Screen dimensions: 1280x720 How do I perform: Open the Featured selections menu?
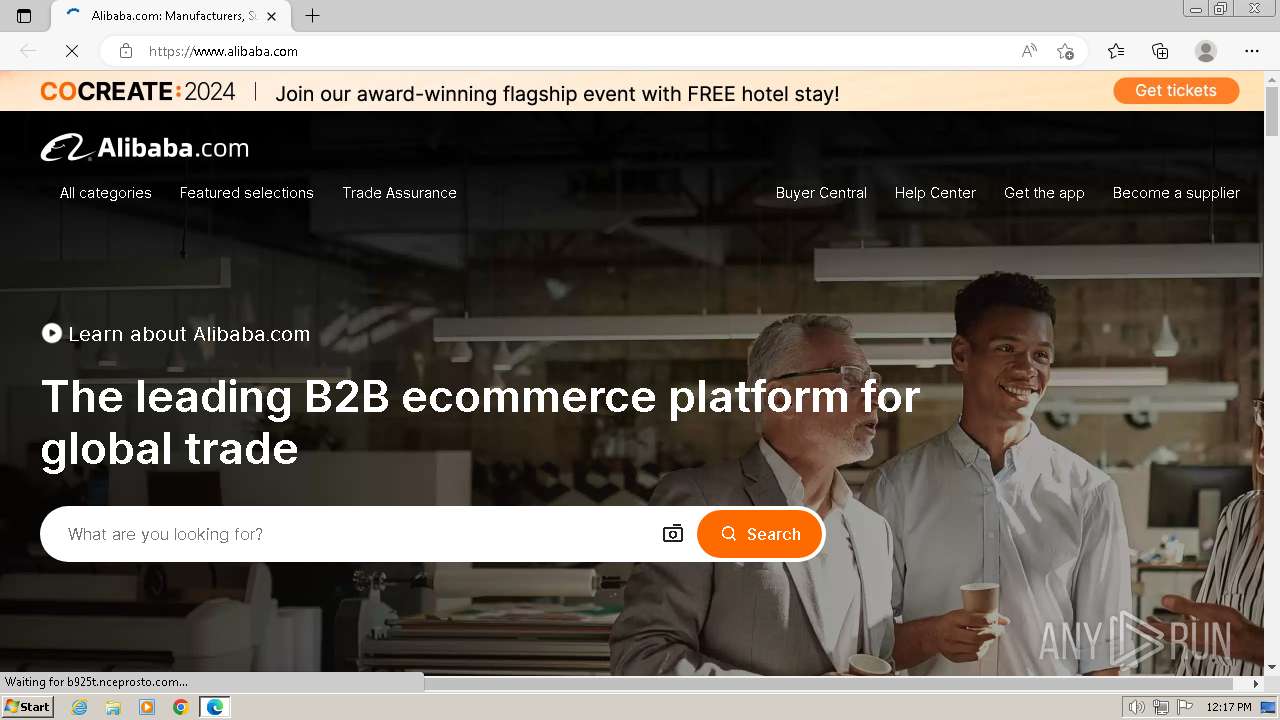point(247,193)
